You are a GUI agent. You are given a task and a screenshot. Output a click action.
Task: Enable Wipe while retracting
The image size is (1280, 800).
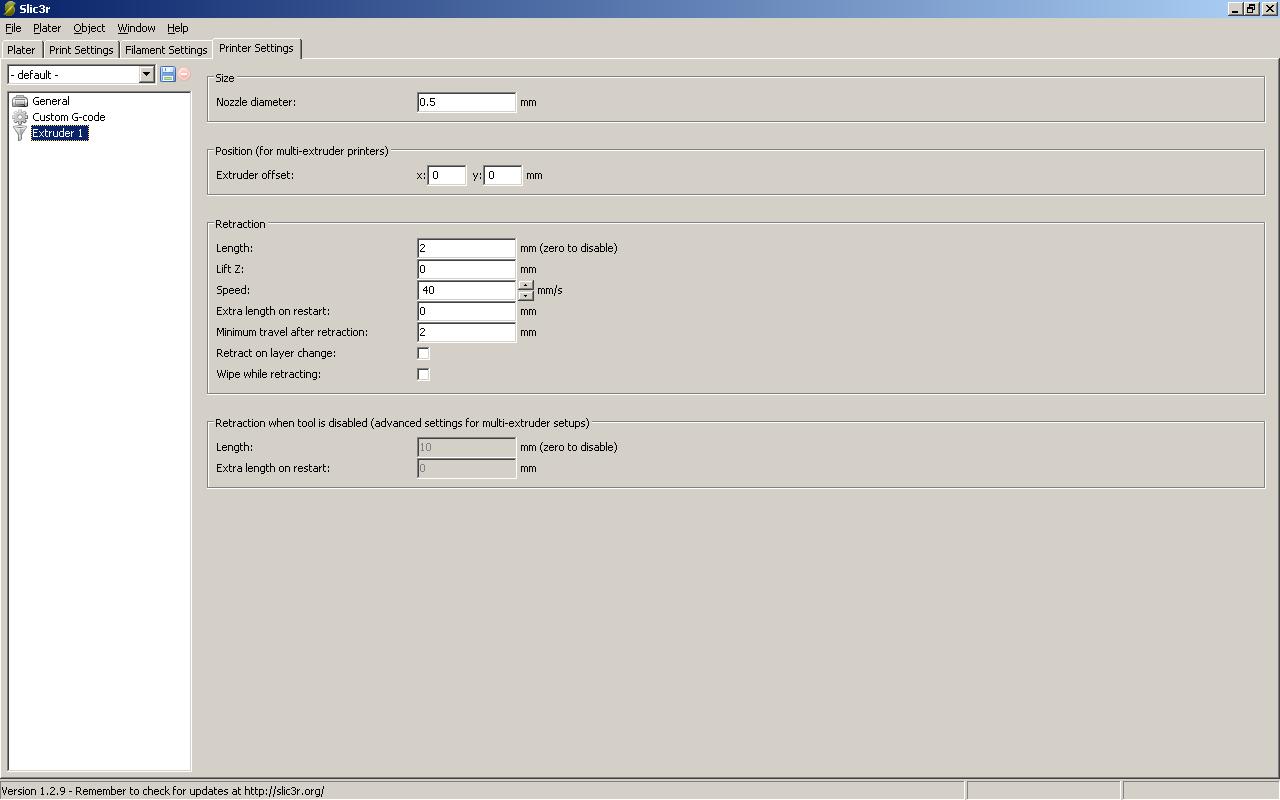click(x=423, y=374)
